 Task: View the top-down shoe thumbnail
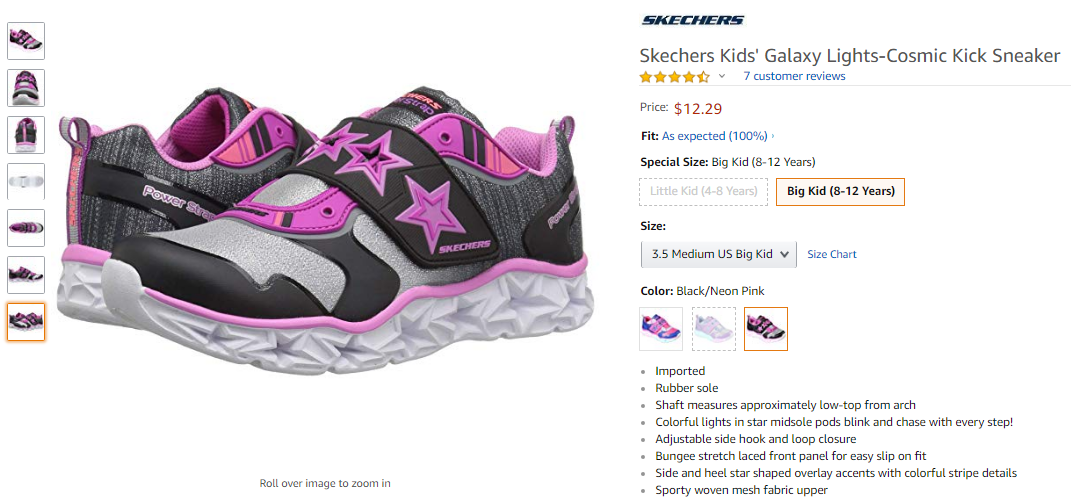click(26, 228)
